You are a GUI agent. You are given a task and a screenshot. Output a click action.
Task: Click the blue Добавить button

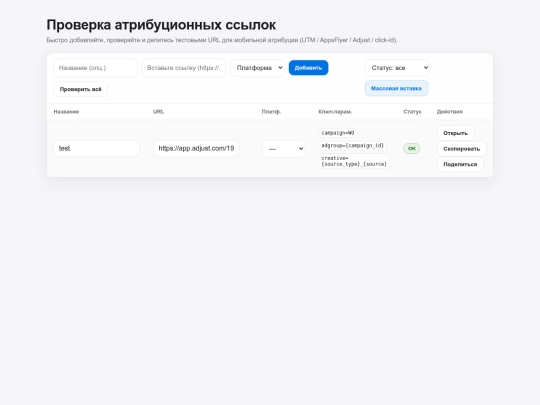point(308,68)
